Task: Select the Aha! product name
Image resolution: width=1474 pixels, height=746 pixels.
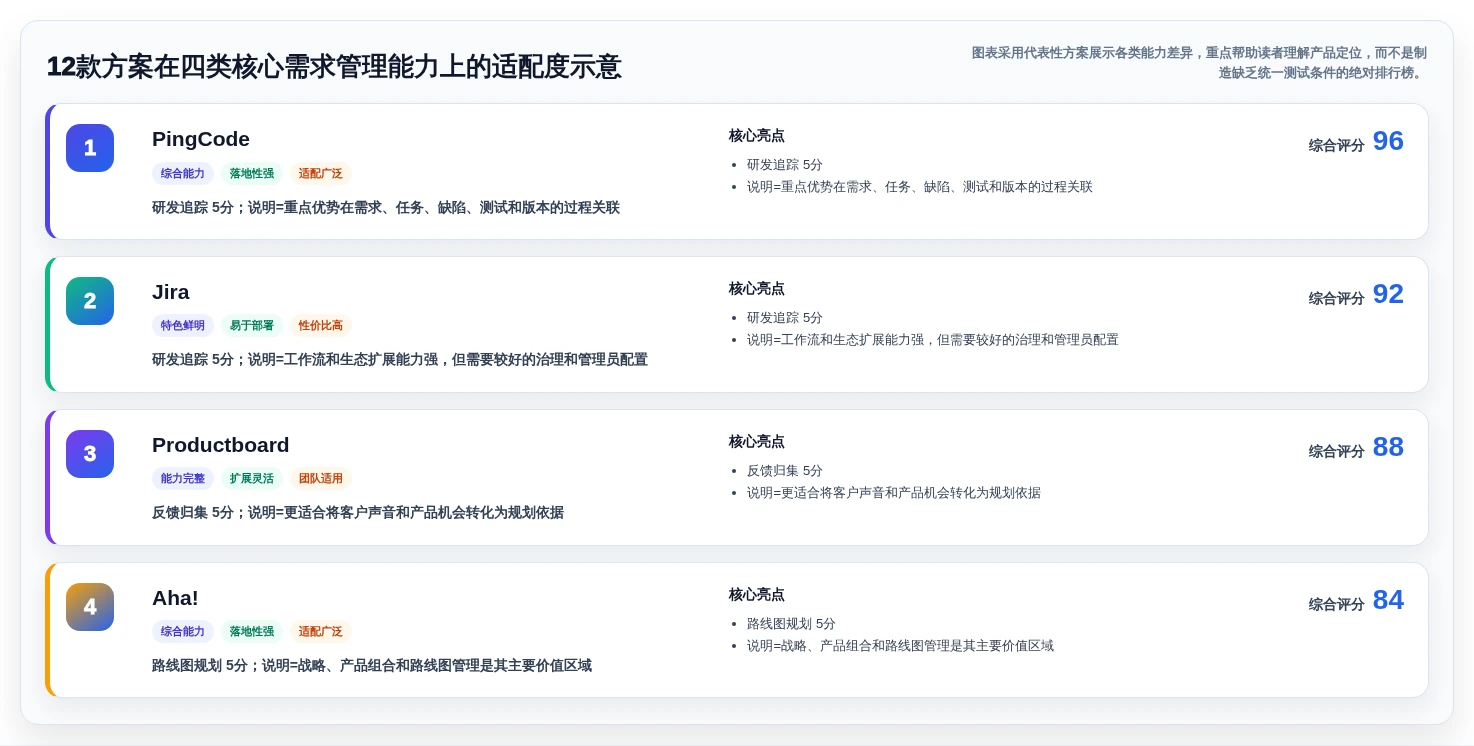Action: point(175,598)
